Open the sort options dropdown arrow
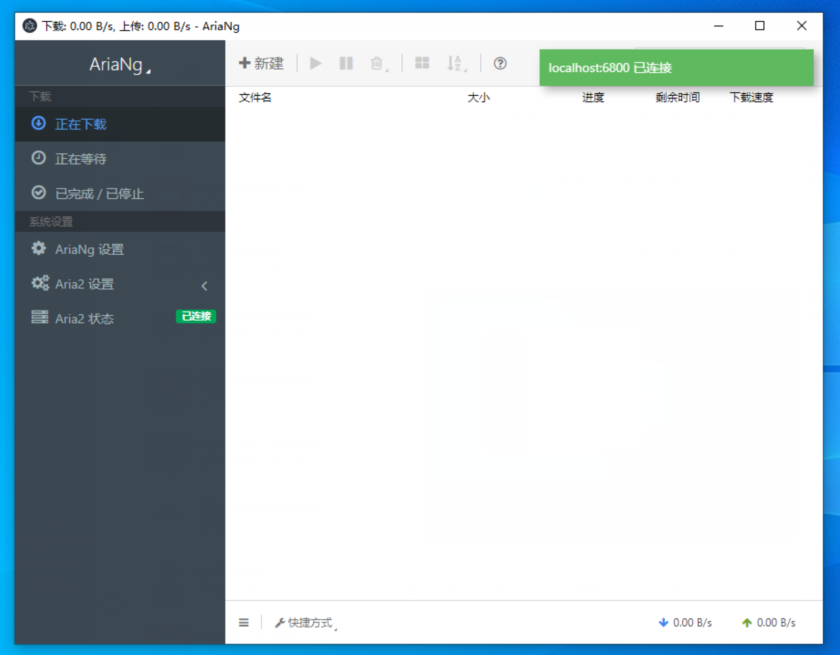This screenshot has width=840, height=655. [465, 68]
